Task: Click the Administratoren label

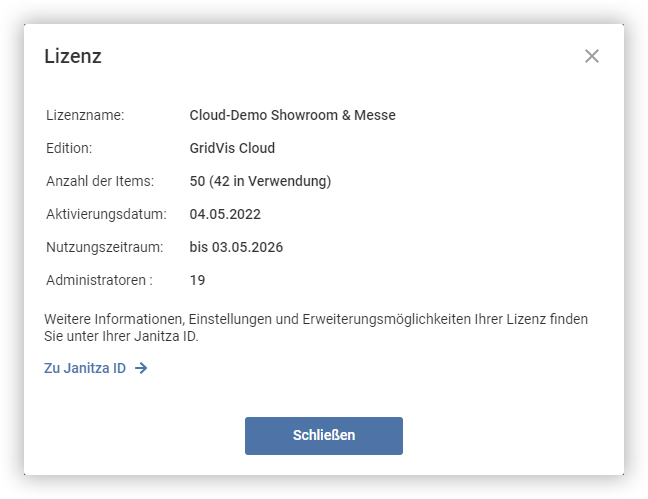Action: pyautogui.click(x=99, y=280)
